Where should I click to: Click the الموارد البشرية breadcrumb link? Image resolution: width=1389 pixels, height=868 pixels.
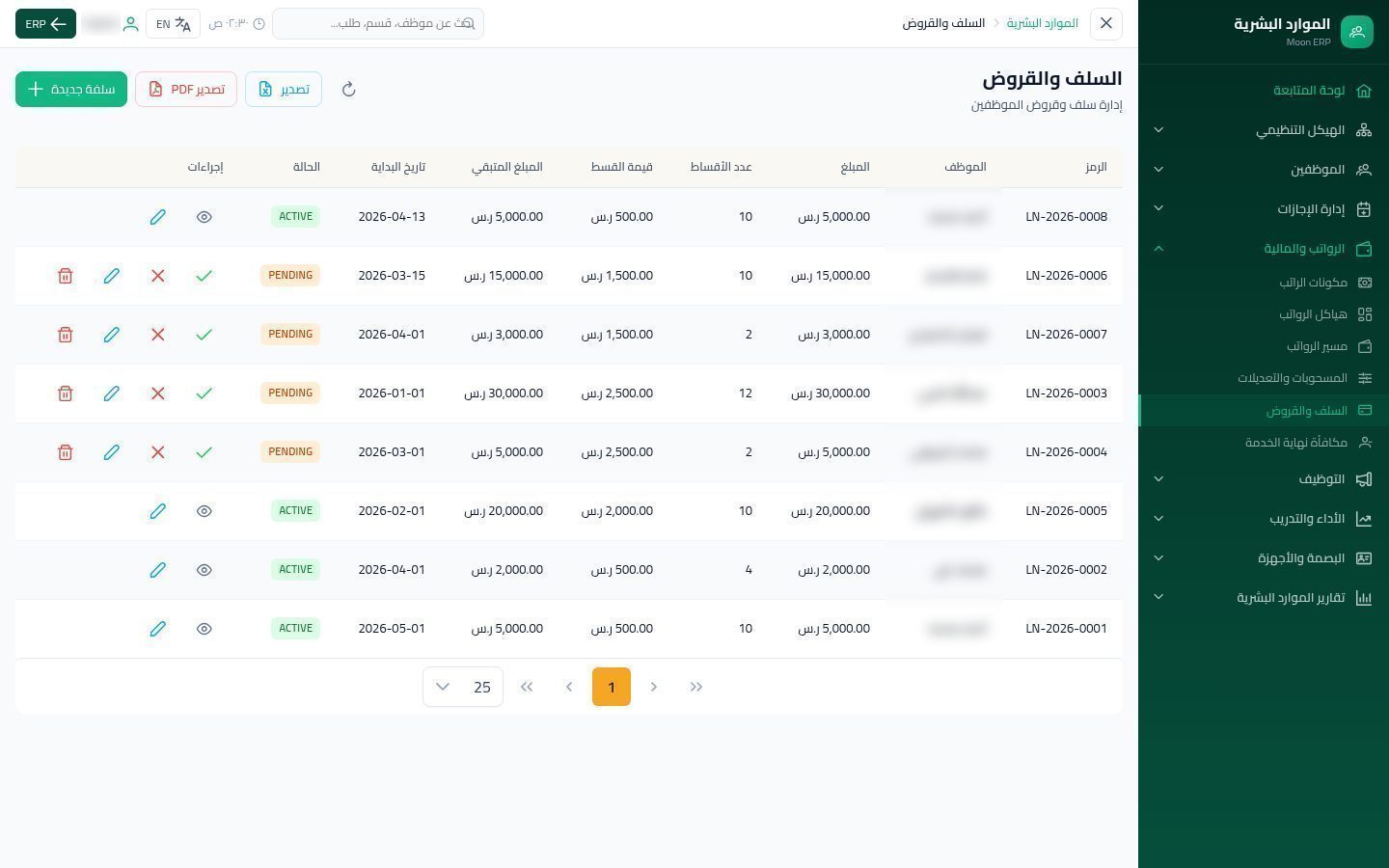[x=1043, y=23]
